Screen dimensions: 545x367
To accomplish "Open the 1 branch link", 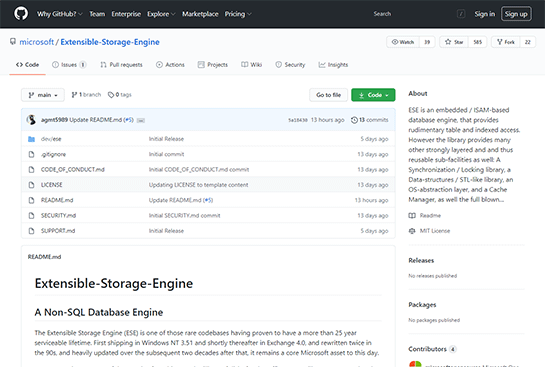I will [86, 95].
